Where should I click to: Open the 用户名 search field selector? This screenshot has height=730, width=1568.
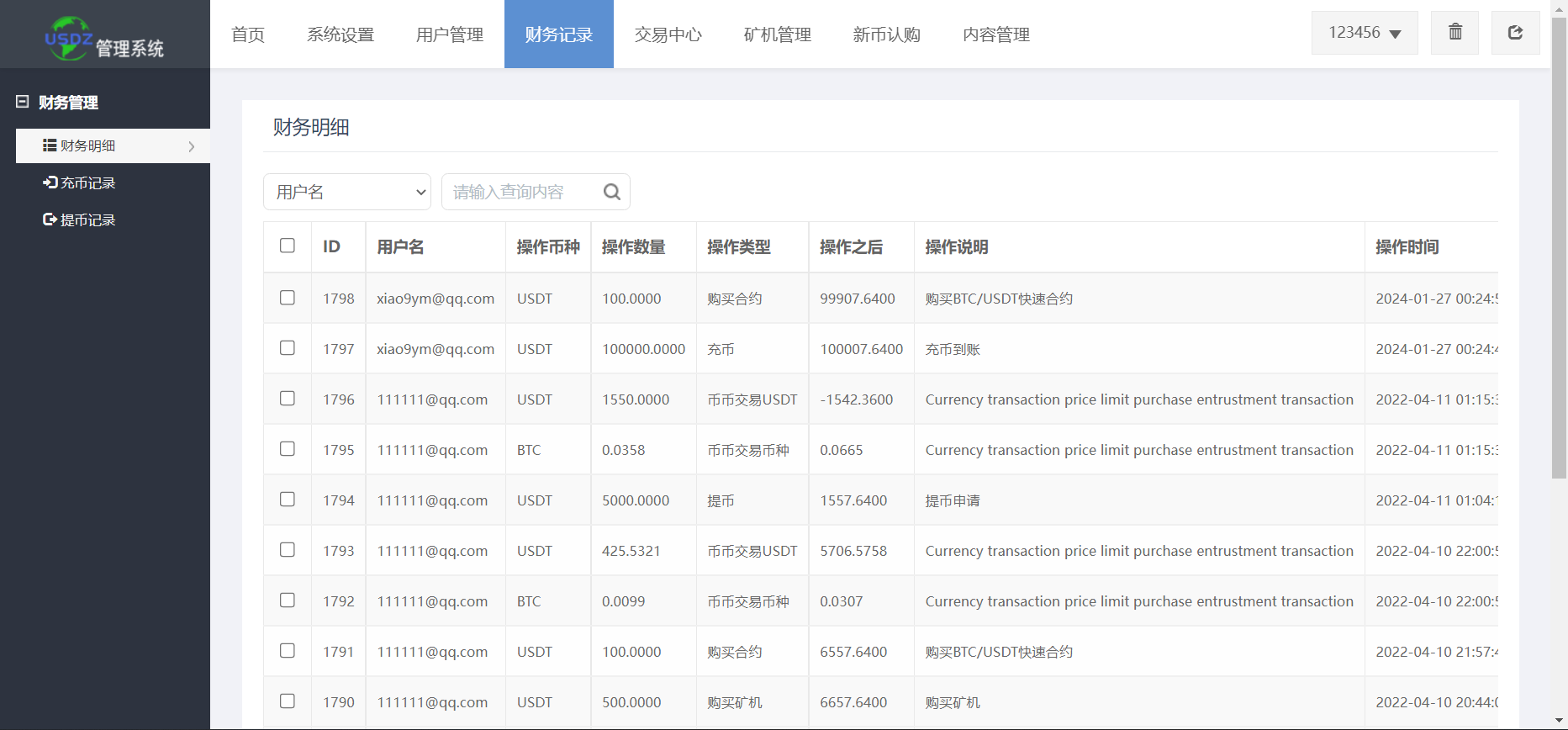coord(347,192)
